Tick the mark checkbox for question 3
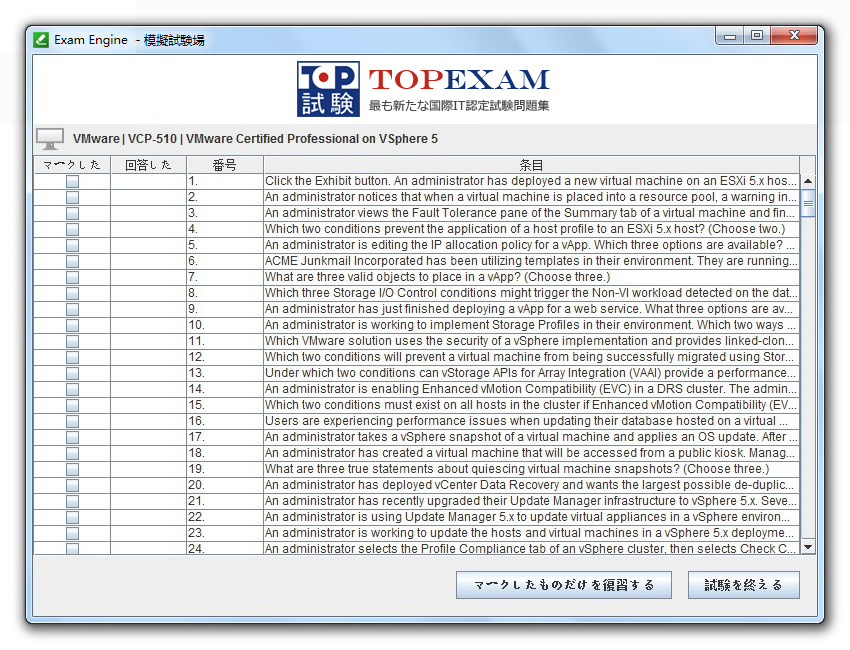Viewport: 850px width, 650px height. pos(72,214)
